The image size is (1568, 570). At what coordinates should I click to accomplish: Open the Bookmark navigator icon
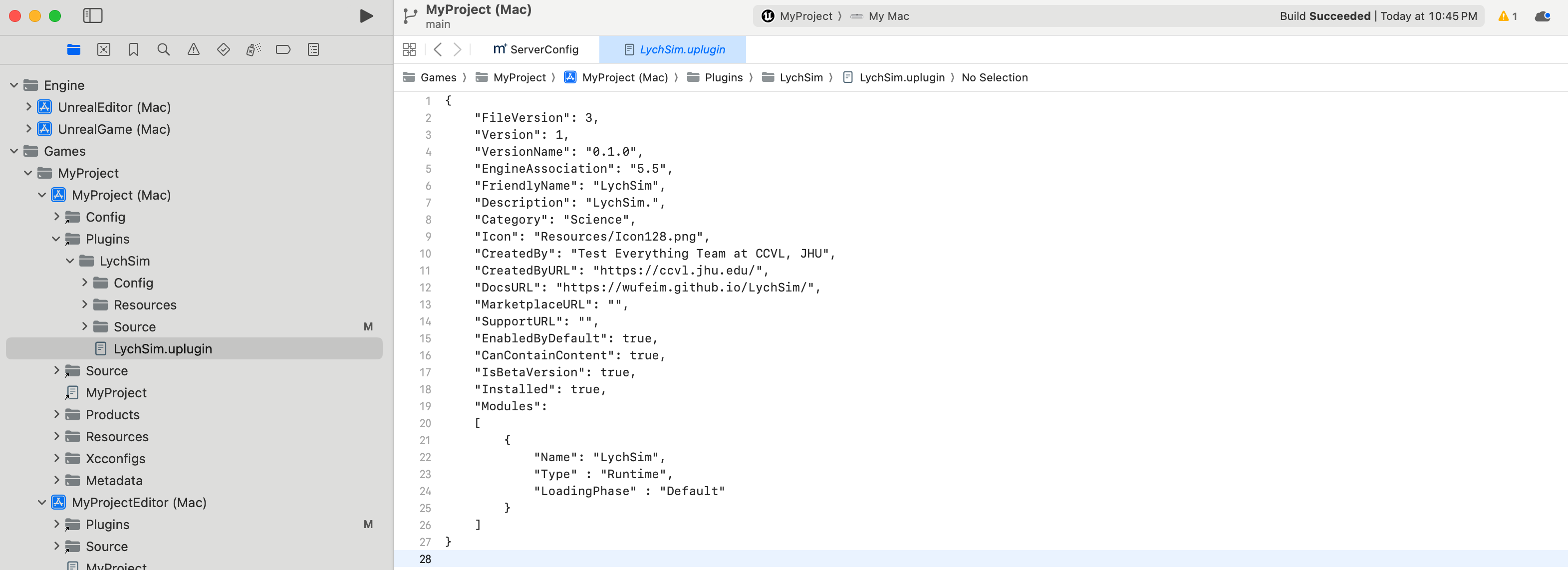pyautogui.click(x=134, y=50)
